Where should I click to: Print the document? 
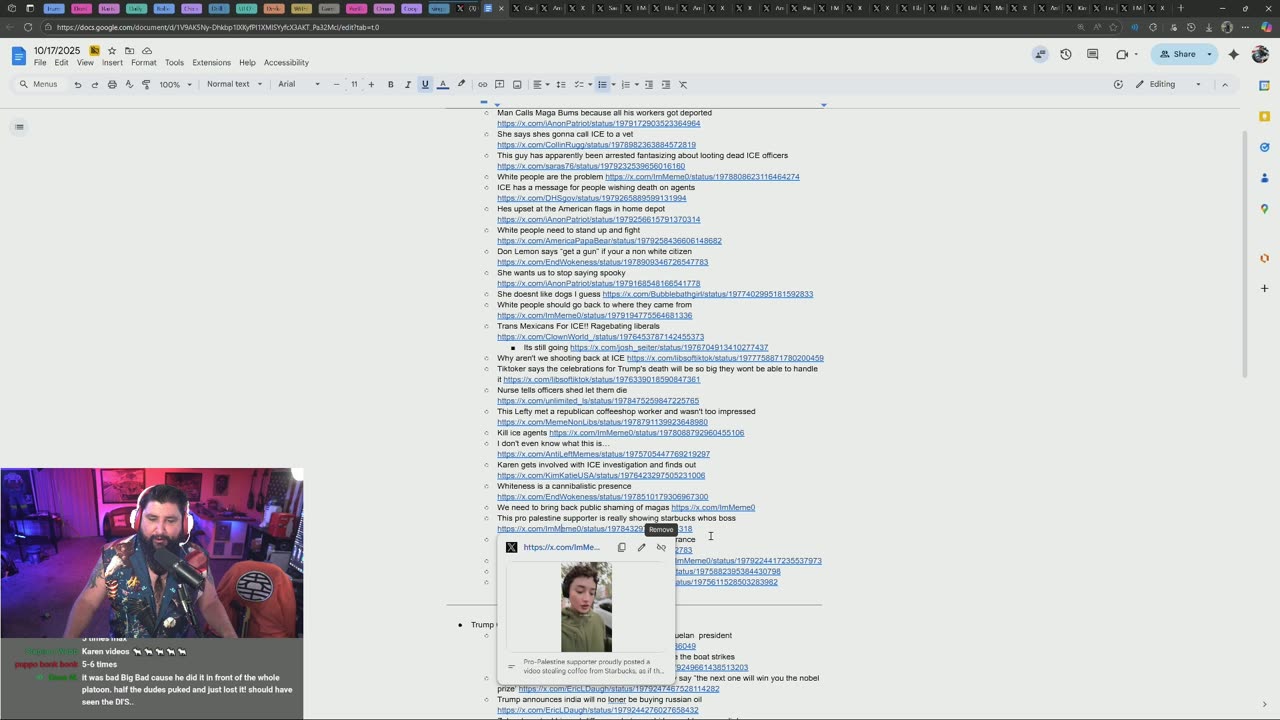(x=112, y=85)
